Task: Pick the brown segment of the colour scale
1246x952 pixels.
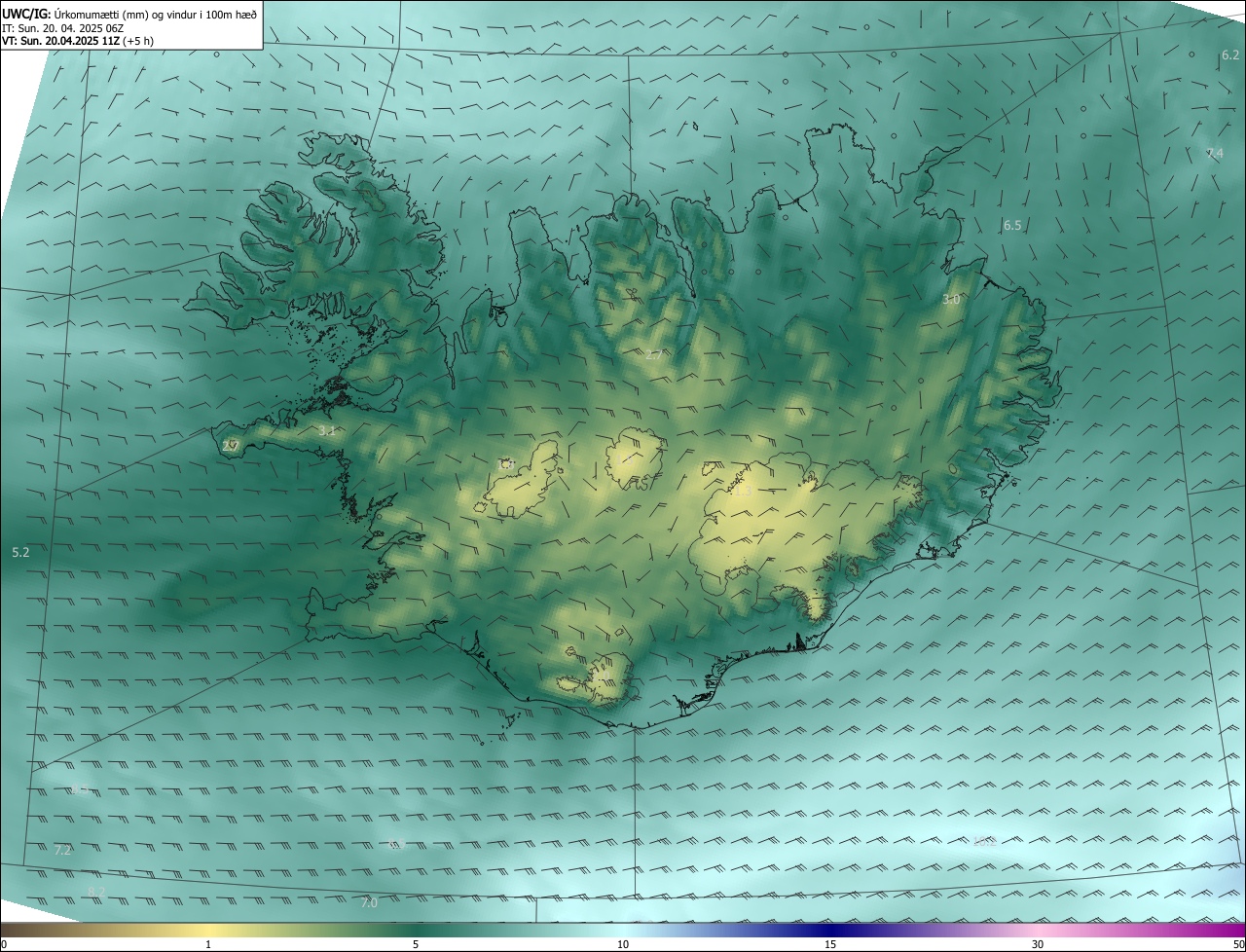Action: [39, 930]
